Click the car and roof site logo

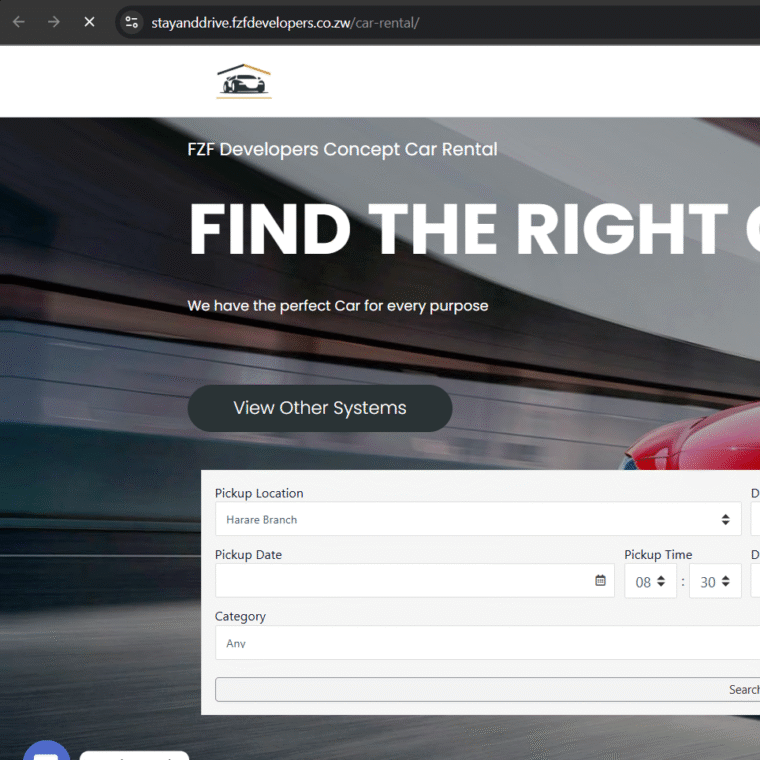[x=244, y=81]
